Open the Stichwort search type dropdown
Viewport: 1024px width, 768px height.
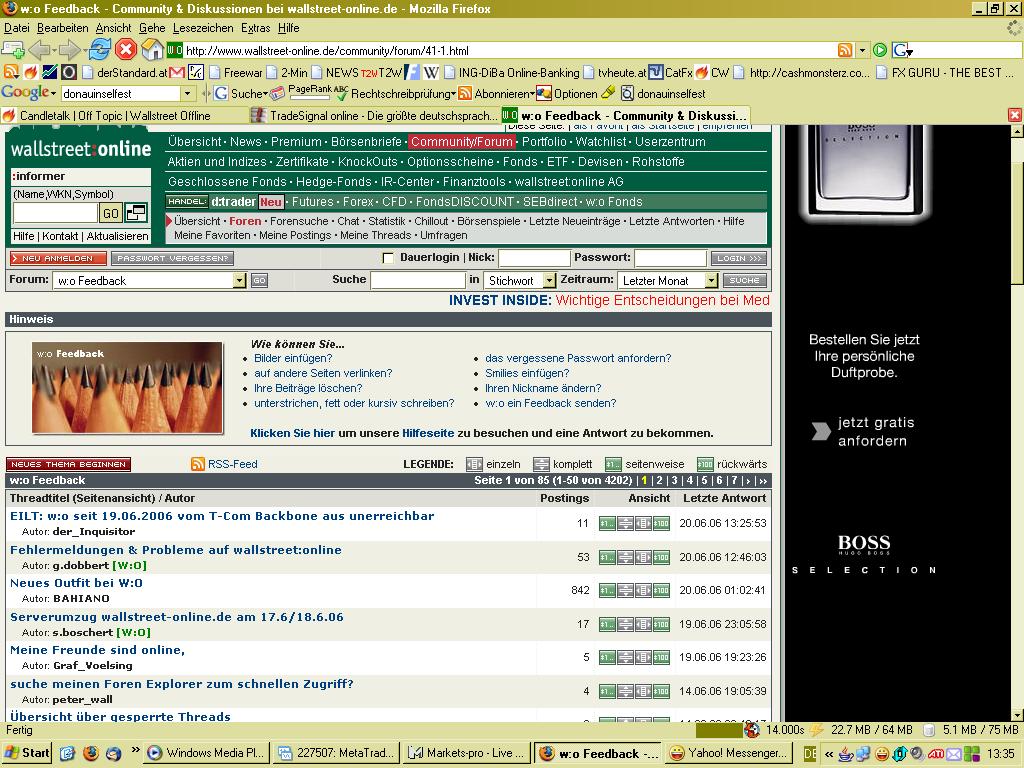(x=549, y=281)
